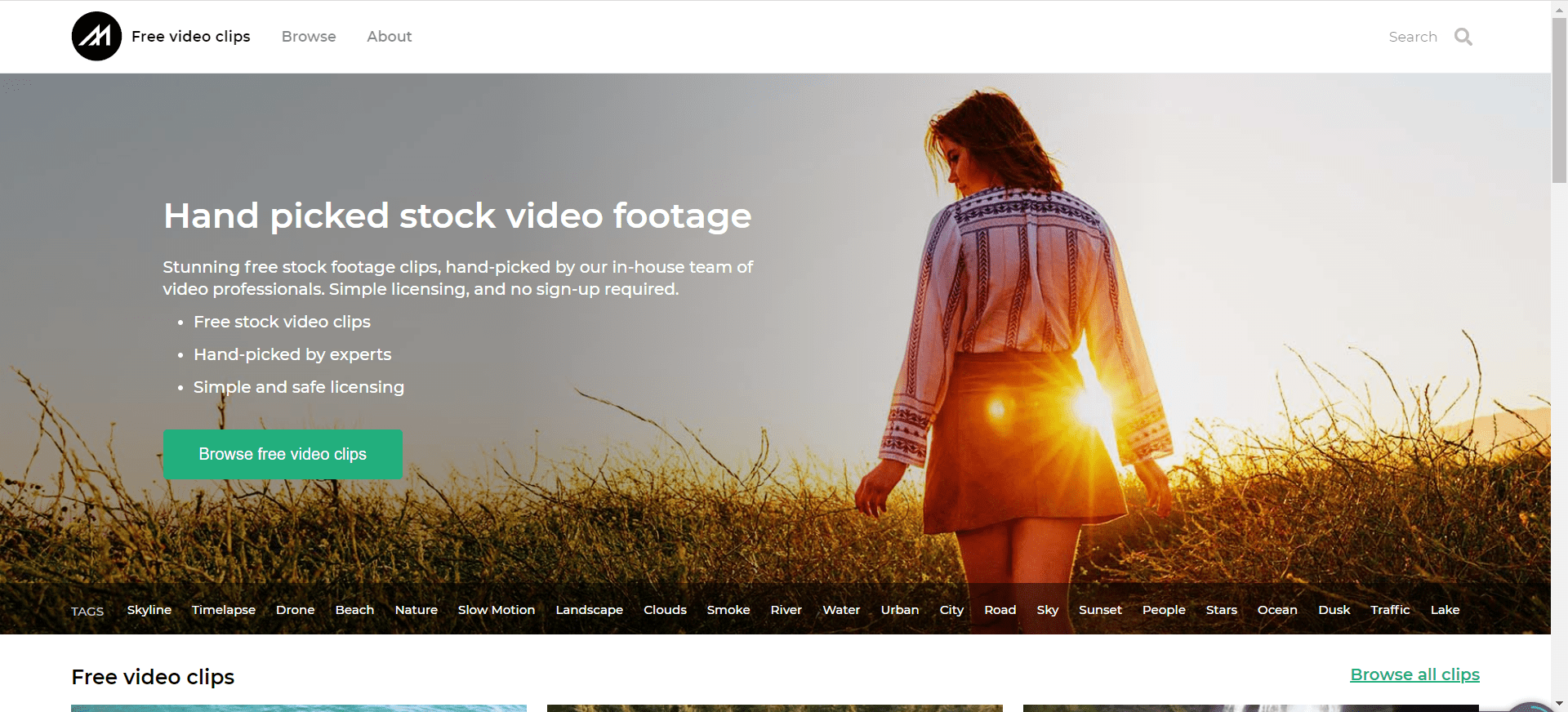Click 'Simple and safe licensing' bullet text
The image size is (1568, 712).
pos(299,387)
